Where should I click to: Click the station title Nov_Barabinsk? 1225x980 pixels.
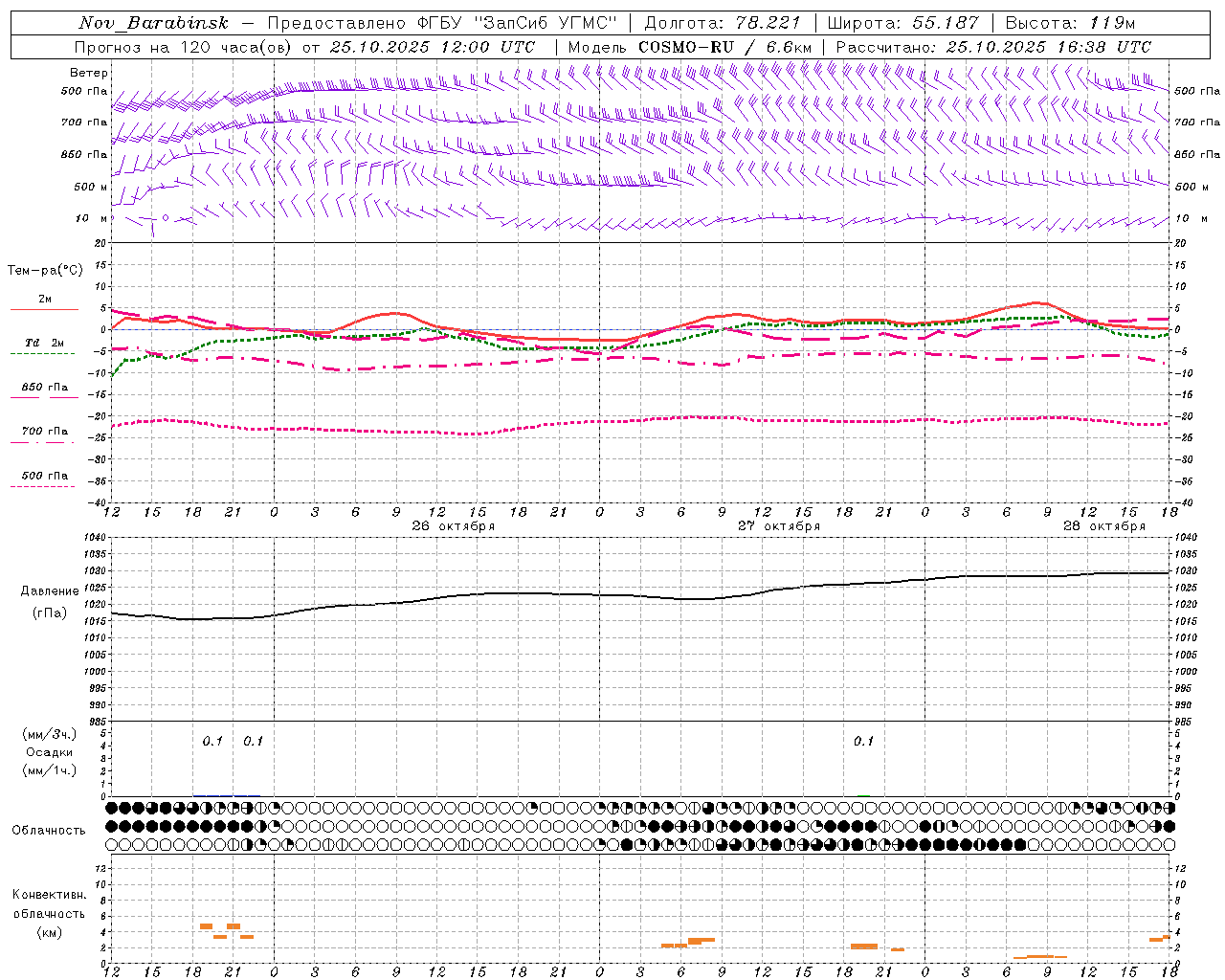click(x=153, y=23)
